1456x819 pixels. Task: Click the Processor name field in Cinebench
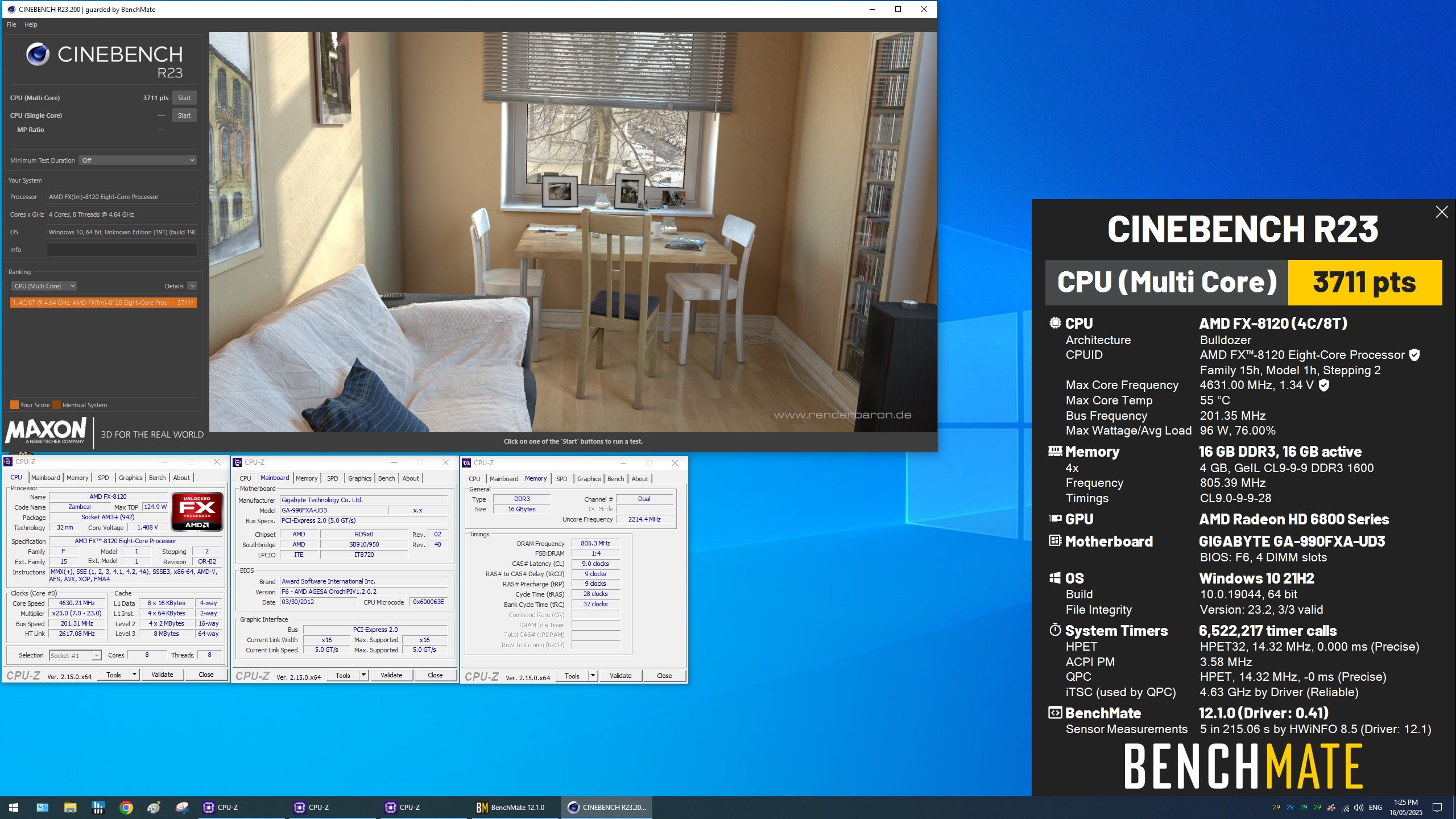(x=122, y=197)
